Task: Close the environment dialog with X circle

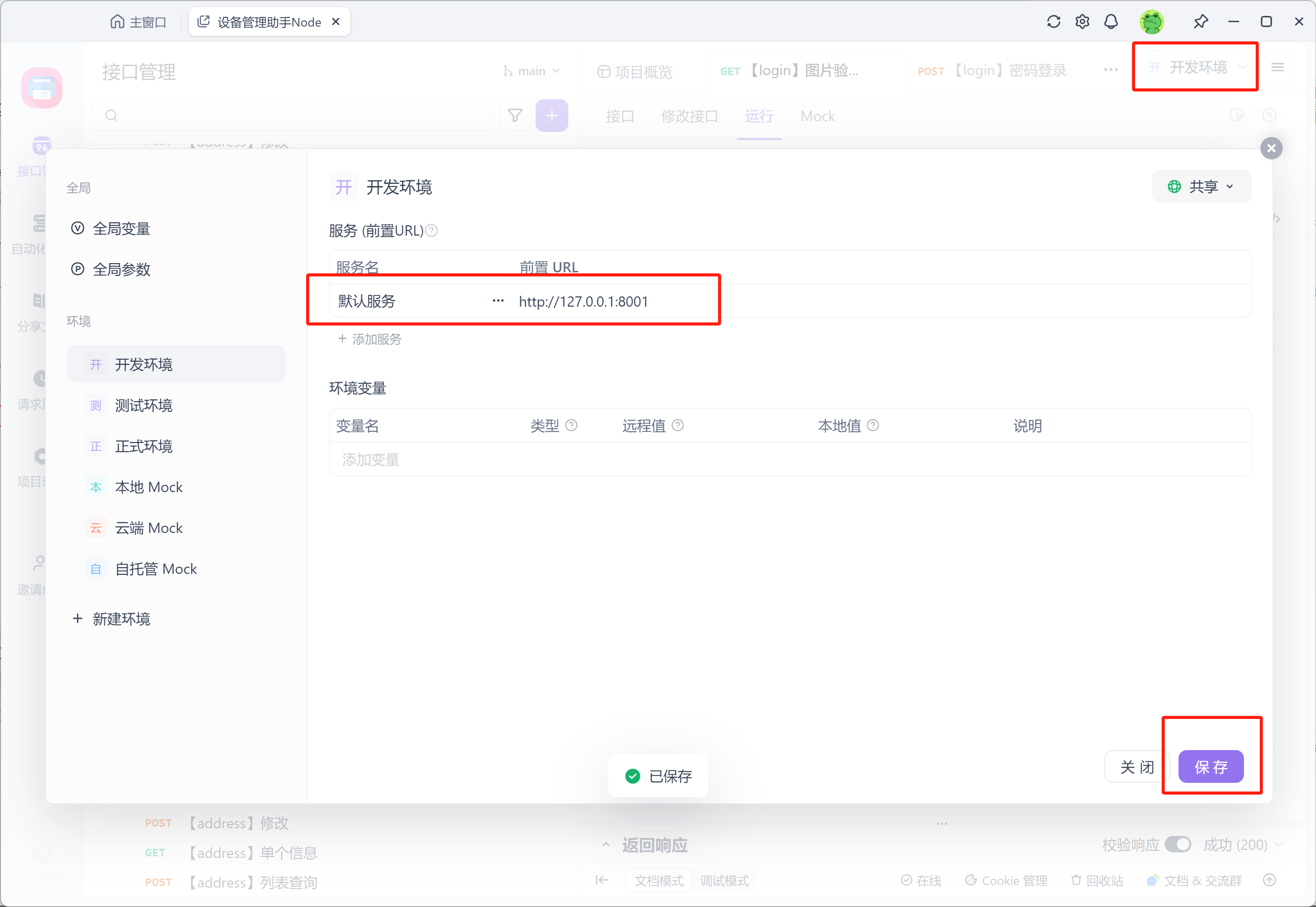Action: pos(1271,148)
